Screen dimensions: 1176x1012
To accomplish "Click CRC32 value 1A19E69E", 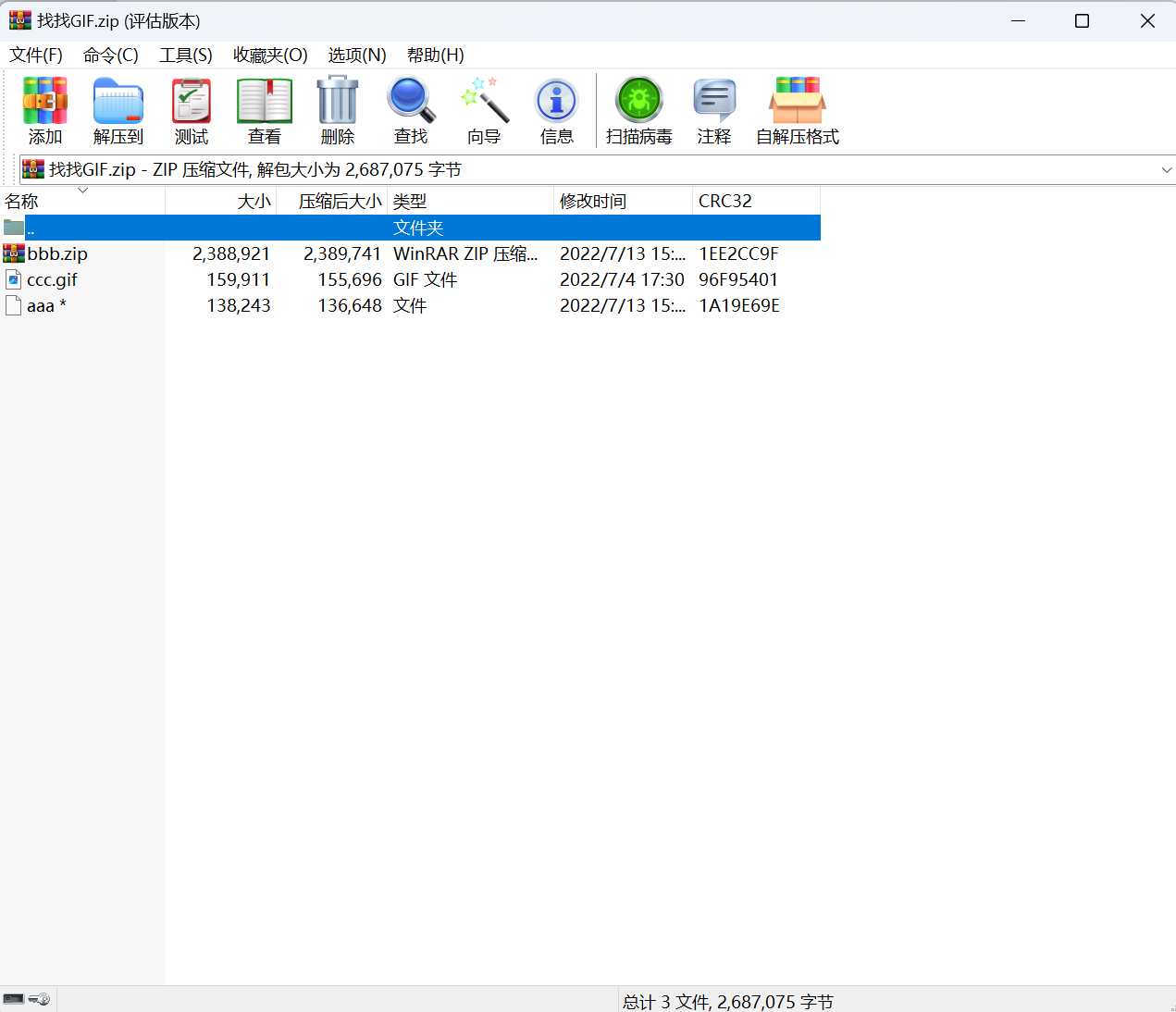I will point(739,305).
